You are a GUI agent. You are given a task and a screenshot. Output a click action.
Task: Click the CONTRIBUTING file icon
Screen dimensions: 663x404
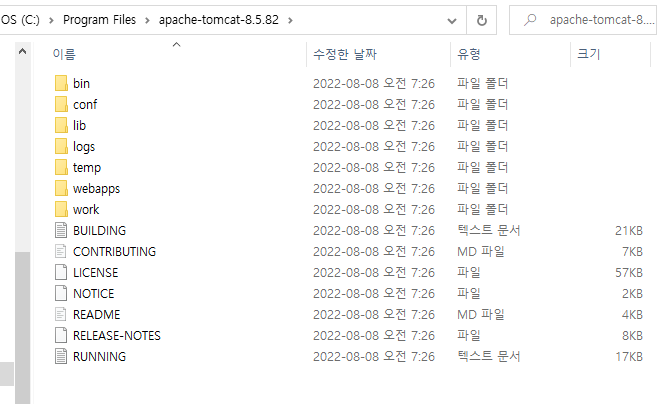click(x=61, y=251)
